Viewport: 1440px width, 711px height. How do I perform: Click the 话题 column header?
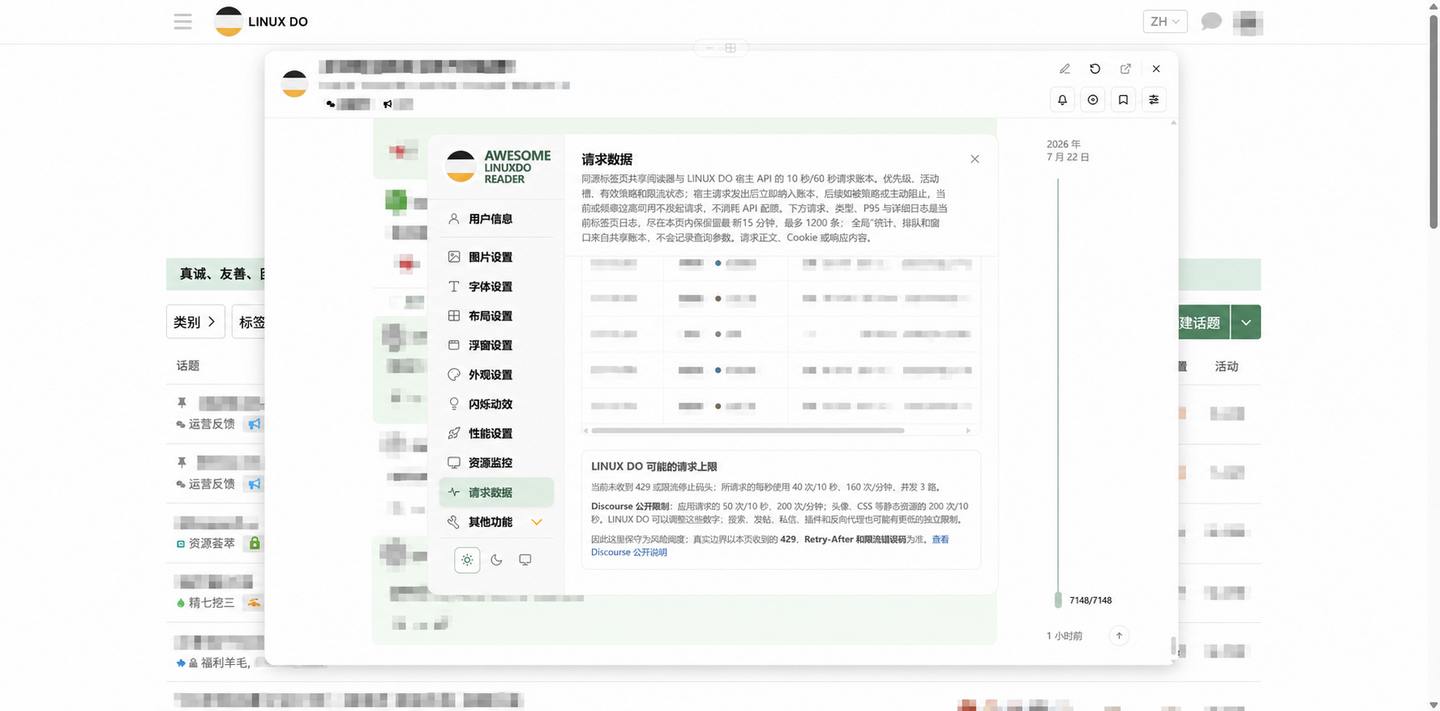click(188, 366)
